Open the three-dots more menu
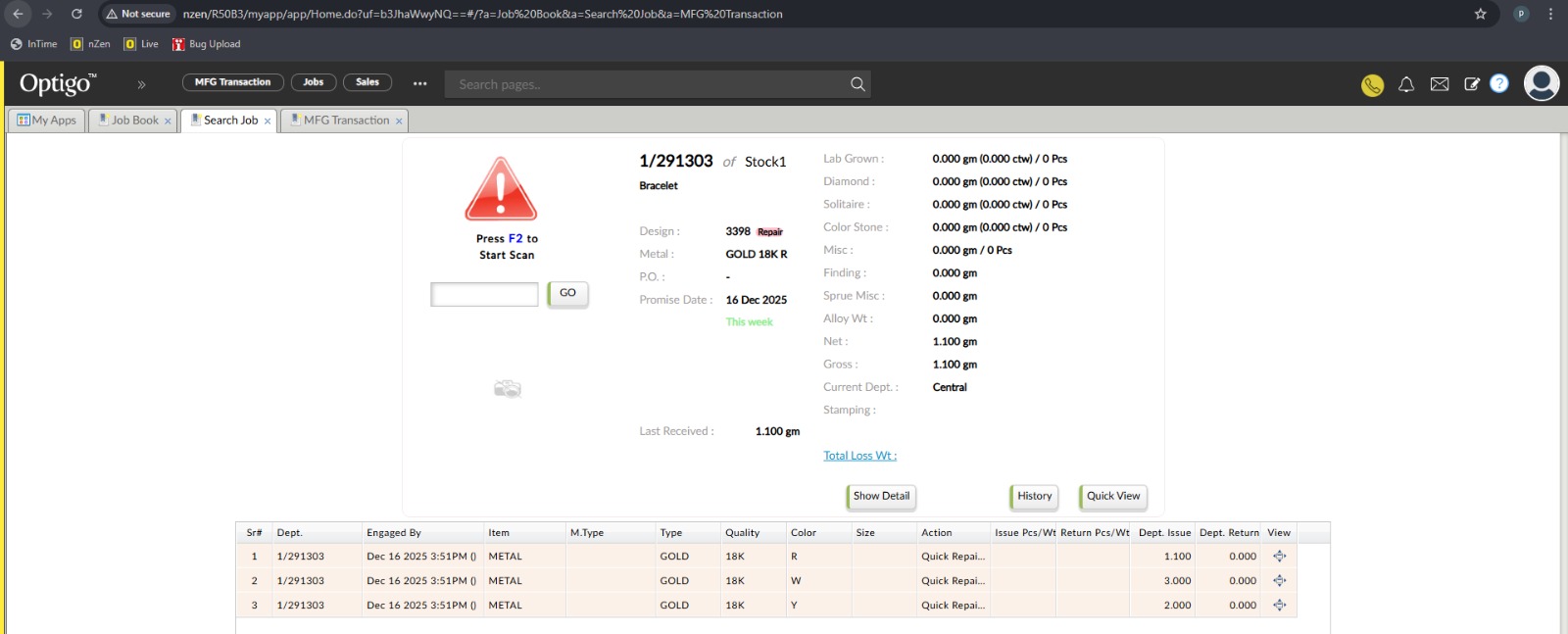This screenshot has height=634, width=1568. [x=419, y=83]
